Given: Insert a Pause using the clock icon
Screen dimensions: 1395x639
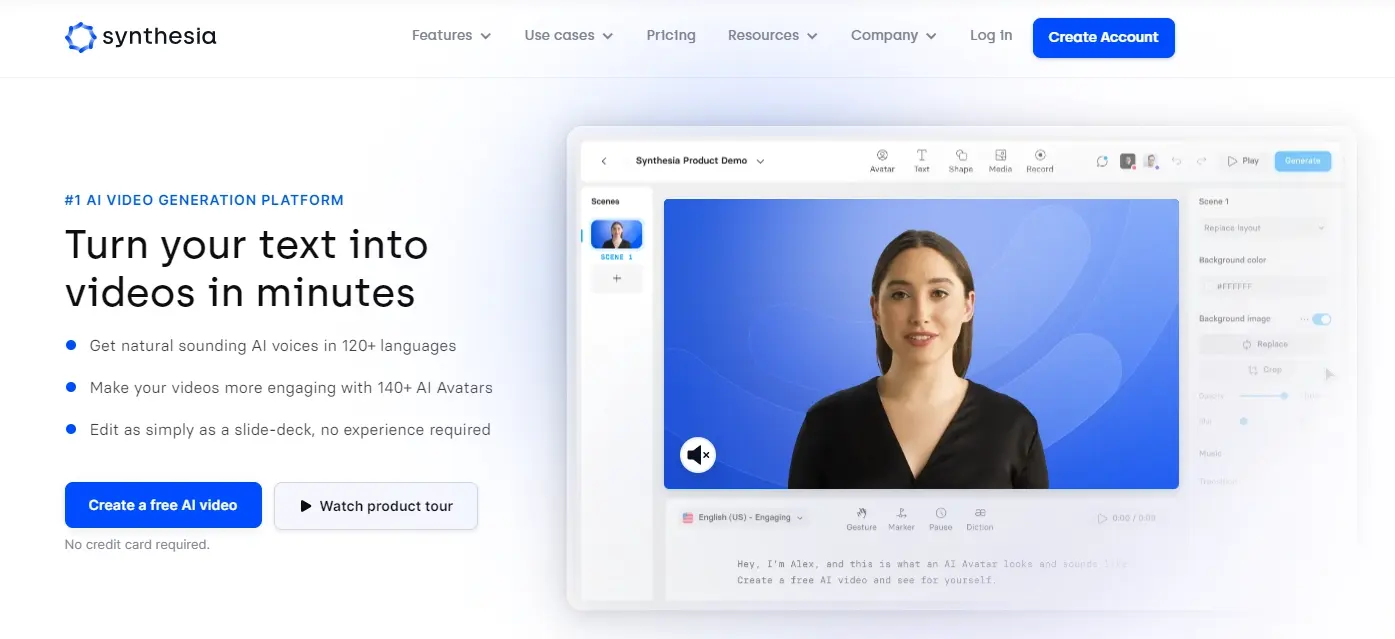Looking at the screenshot, I should (940, 513).
